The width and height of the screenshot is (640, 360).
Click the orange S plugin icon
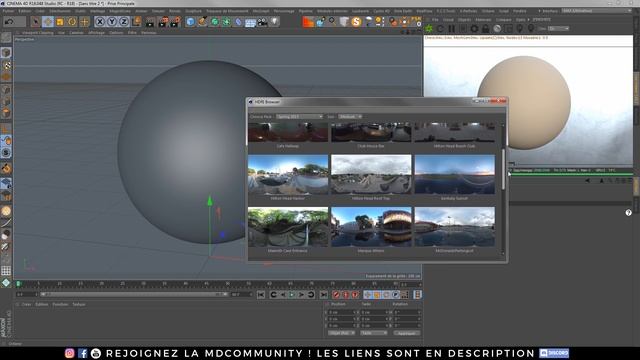pos(356,22)
